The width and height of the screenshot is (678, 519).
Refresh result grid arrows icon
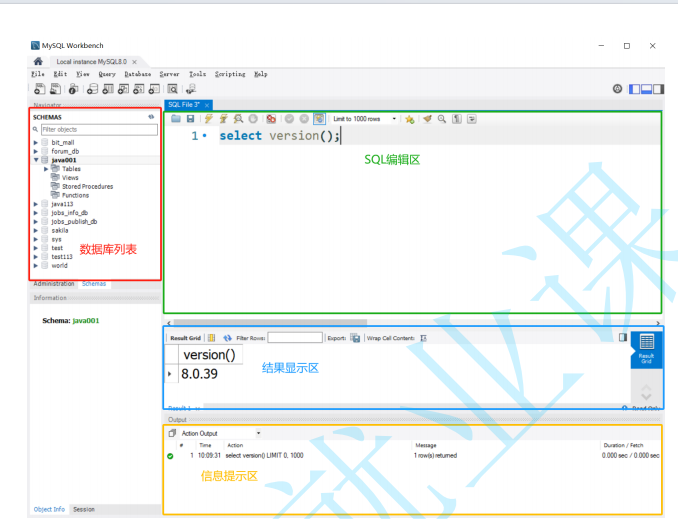(x=227, y=338)
